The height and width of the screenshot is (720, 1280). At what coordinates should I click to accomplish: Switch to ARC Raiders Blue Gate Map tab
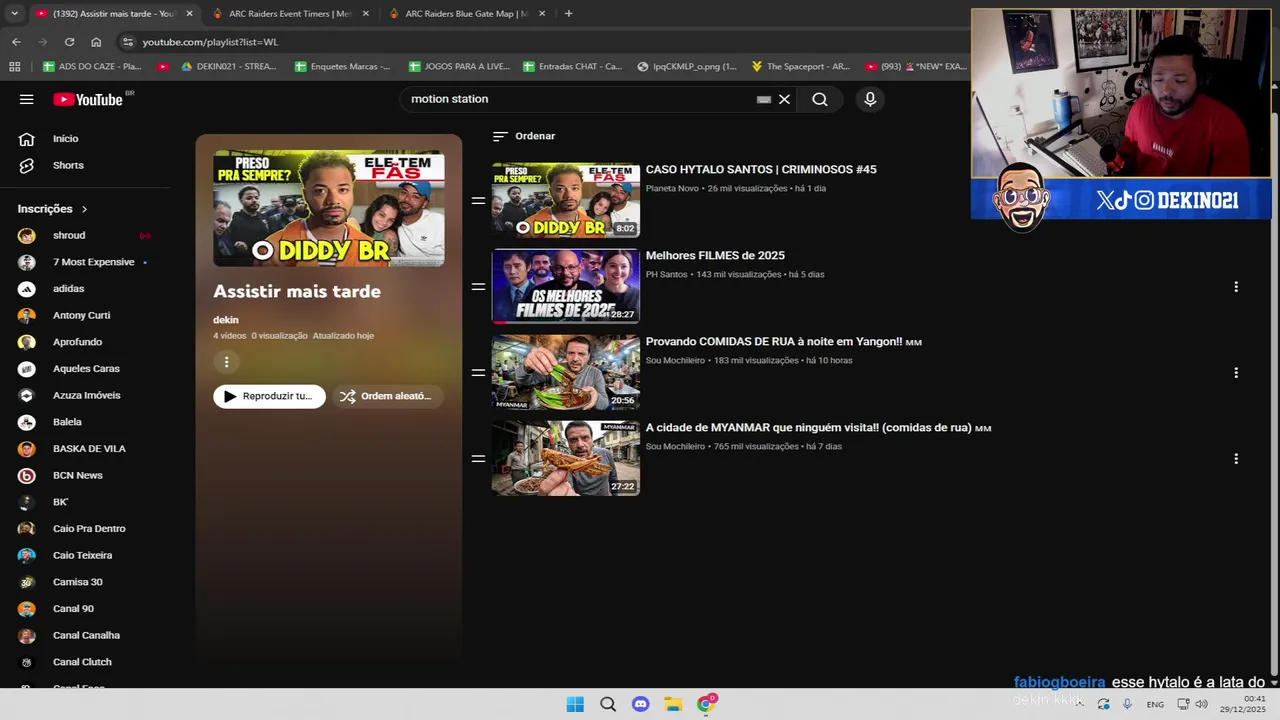pos(466,14)
